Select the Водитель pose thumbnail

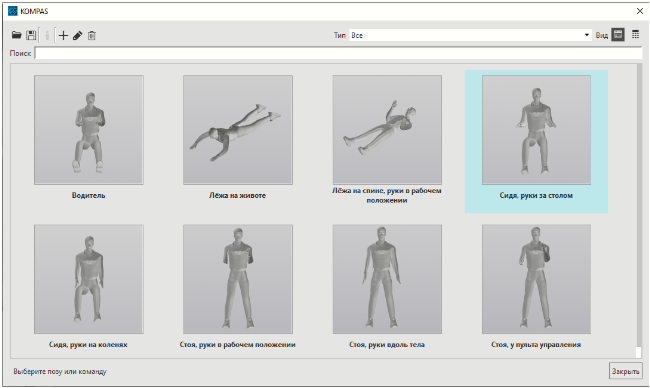(x=89, y=130)
